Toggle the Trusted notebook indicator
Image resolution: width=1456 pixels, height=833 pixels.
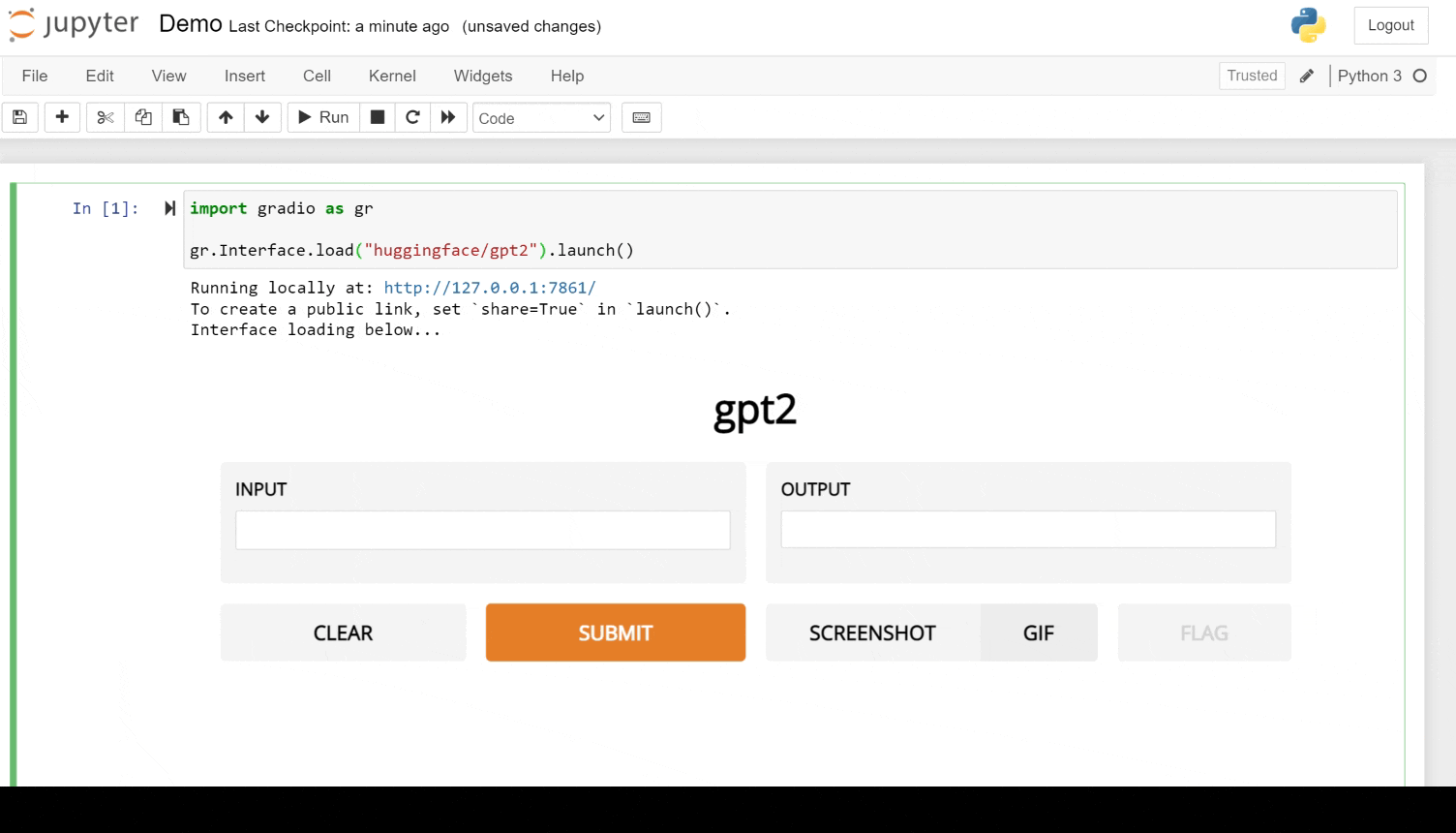click(x=1252, y=76)
